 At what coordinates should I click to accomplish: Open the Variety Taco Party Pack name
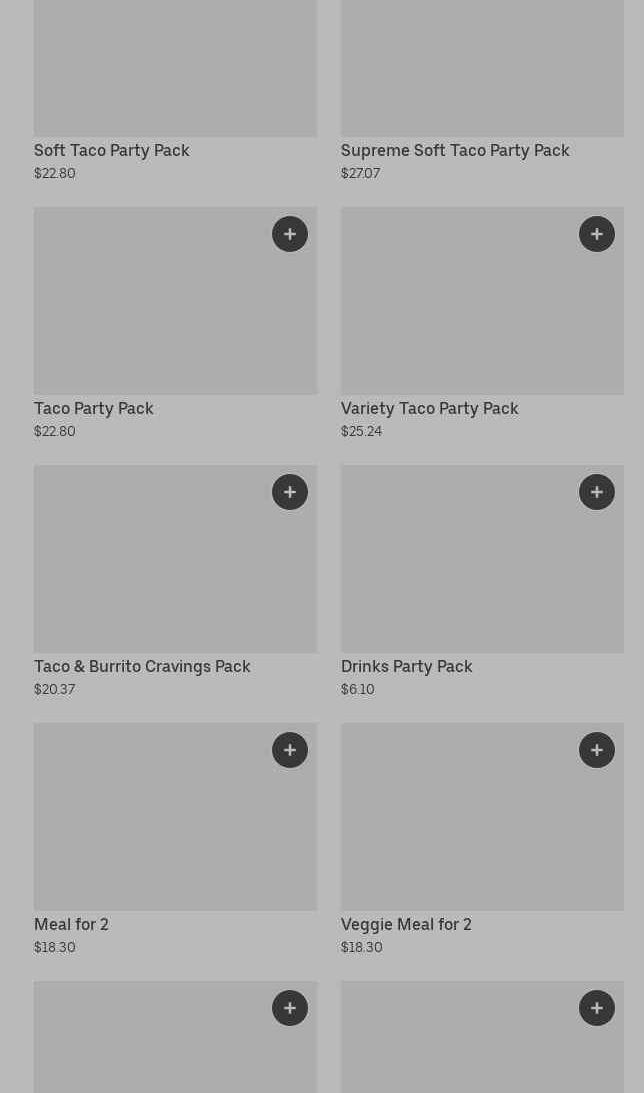430,408
